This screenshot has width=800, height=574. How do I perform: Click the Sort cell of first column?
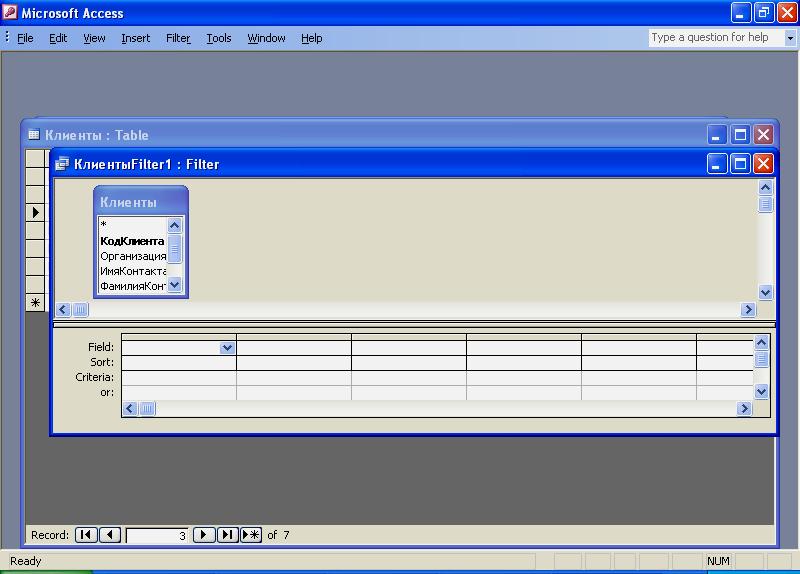[x=179, y=363]
